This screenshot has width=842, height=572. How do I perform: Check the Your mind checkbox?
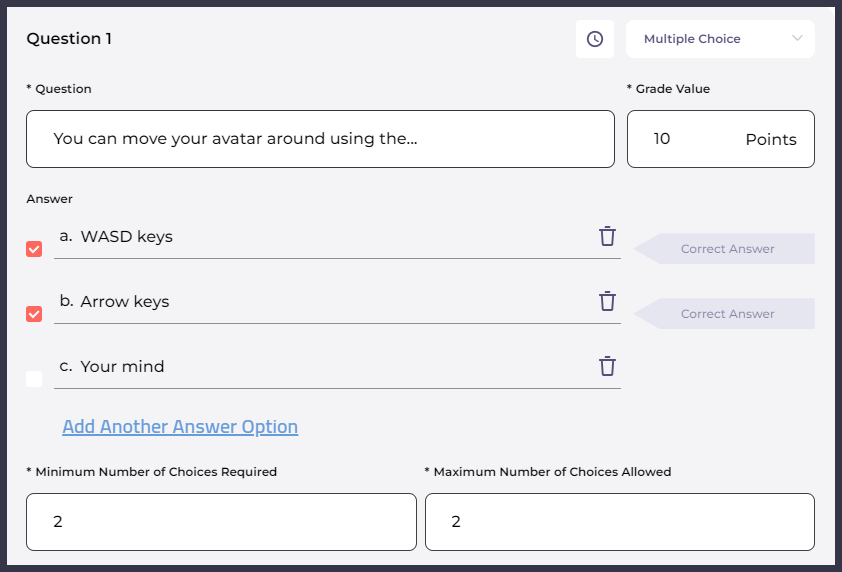[x=34, y=379]
